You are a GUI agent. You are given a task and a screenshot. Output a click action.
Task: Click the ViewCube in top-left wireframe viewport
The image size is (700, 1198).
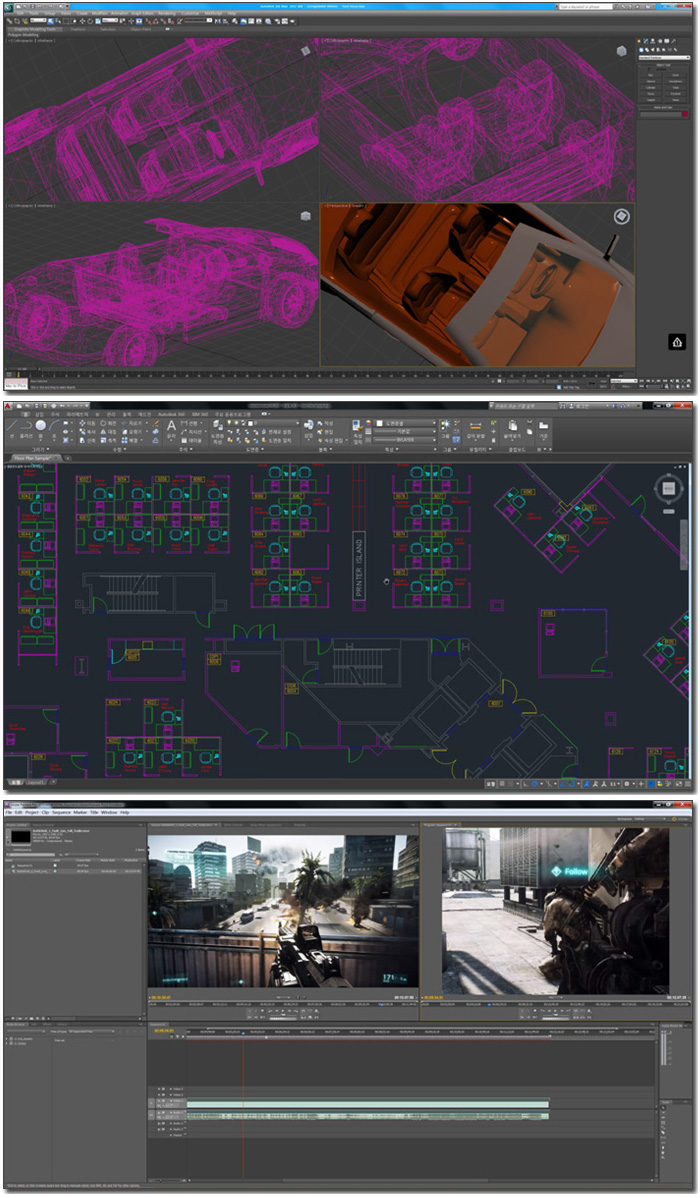(x=306, y=50)
